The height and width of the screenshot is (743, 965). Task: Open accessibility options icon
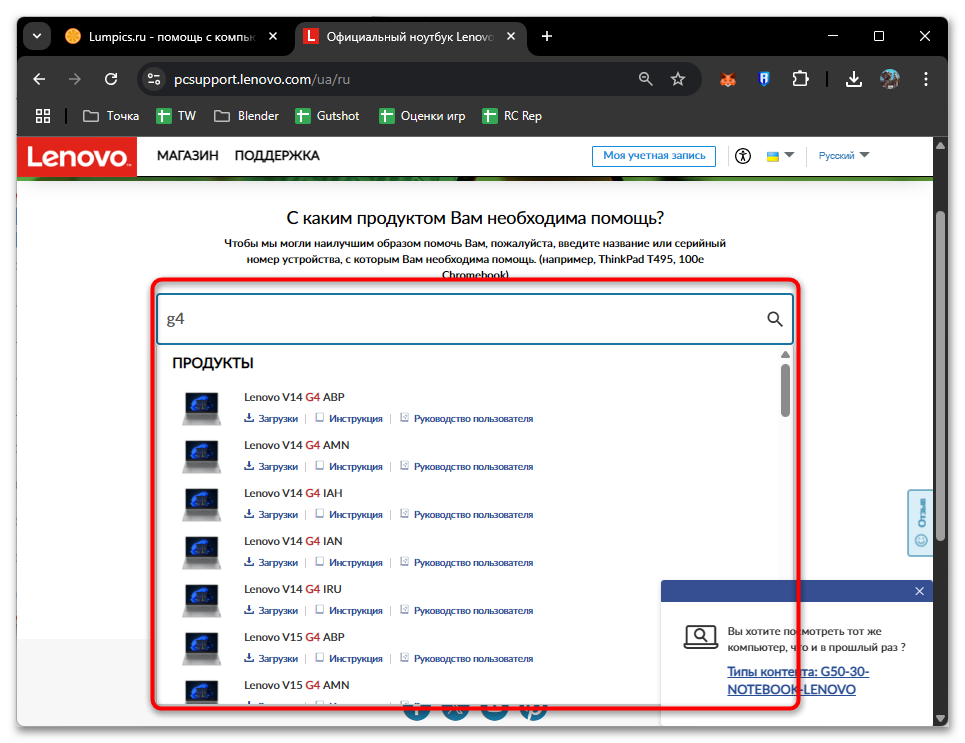(743, 156)
